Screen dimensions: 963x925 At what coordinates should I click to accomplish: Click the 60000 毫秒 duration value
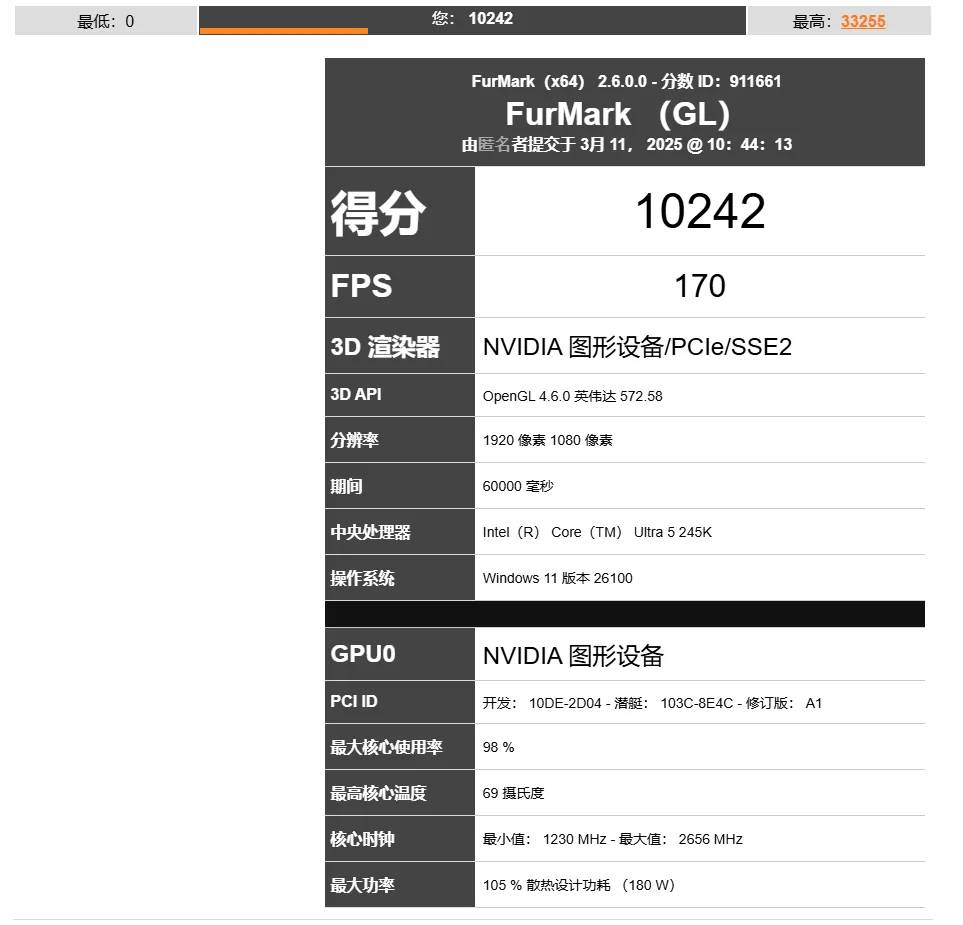point(517,486)
